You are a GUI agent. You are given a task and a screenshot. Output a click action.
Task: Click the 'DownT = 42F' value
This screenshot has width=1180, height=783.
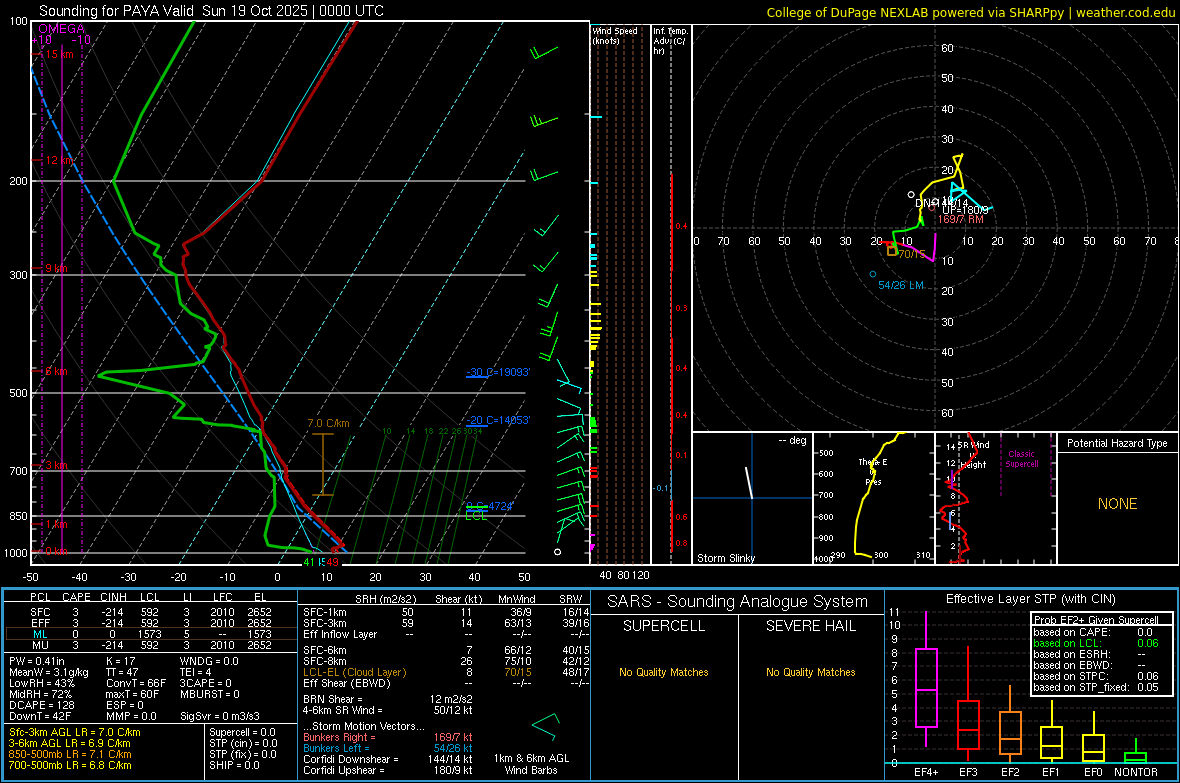pyautogui.click(x=39, y=717)
